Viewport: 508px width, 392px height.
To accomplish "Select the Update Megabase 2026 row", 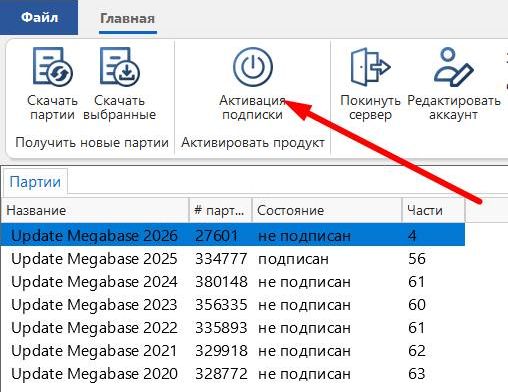I will pos(233,235).
